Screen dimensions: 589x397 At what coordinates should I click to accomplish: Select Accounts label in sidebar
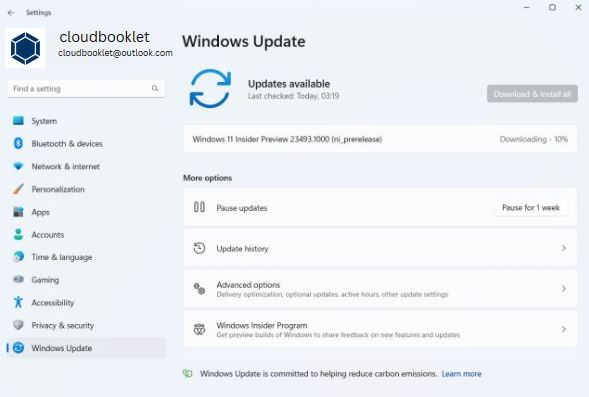(x=48, y=235)
